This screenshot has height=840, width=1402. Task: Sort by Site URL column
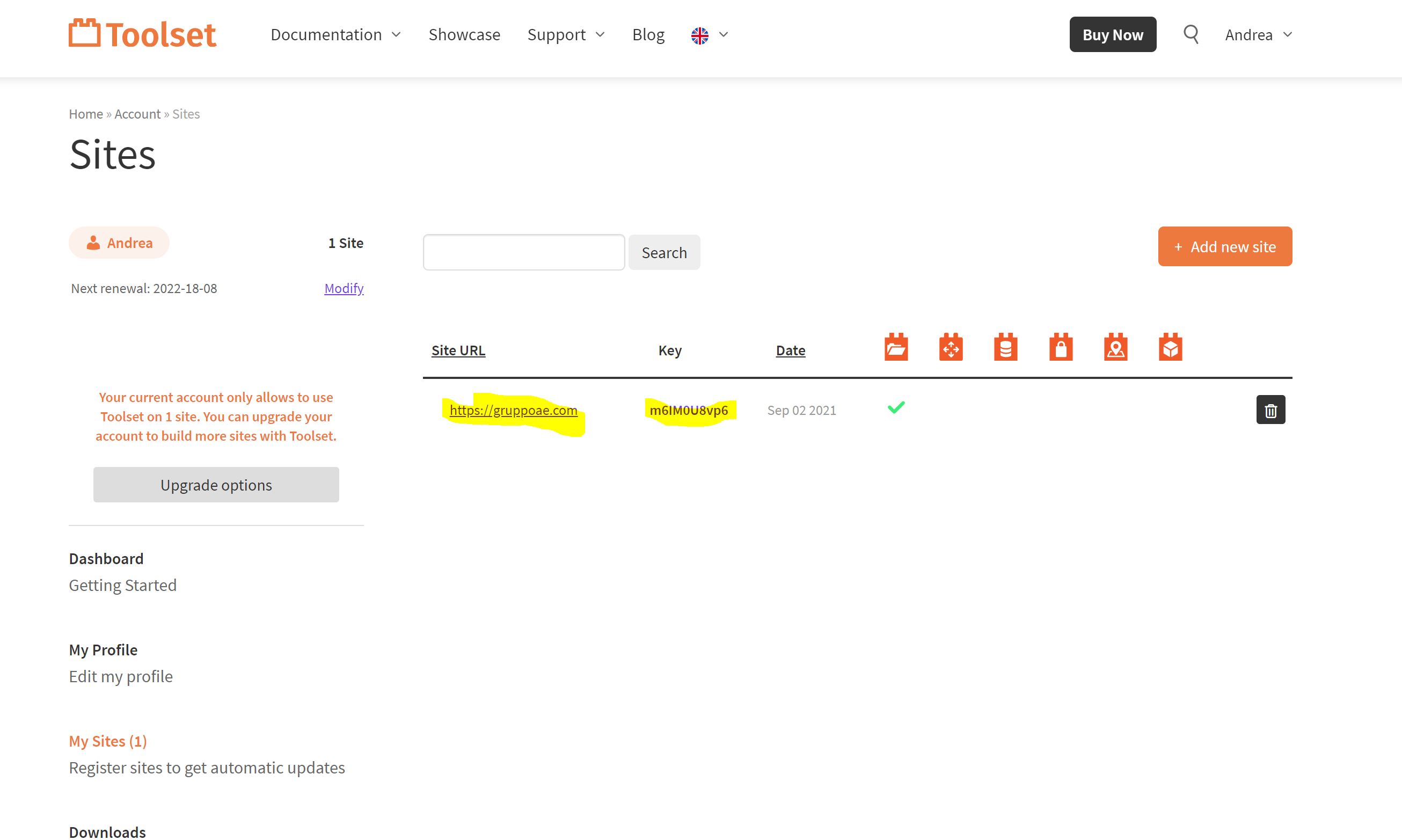tap(458, 350)
